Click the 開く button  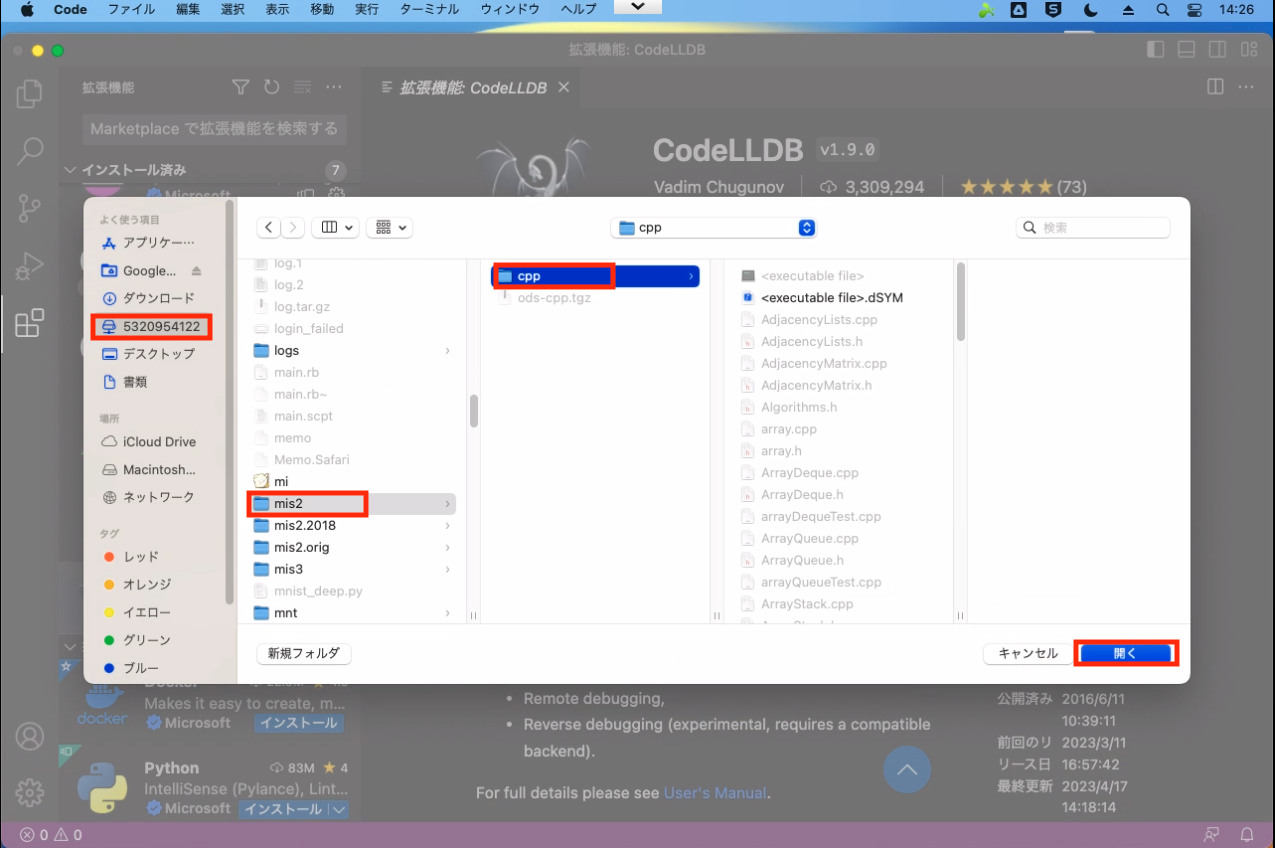click(1125, 653)
